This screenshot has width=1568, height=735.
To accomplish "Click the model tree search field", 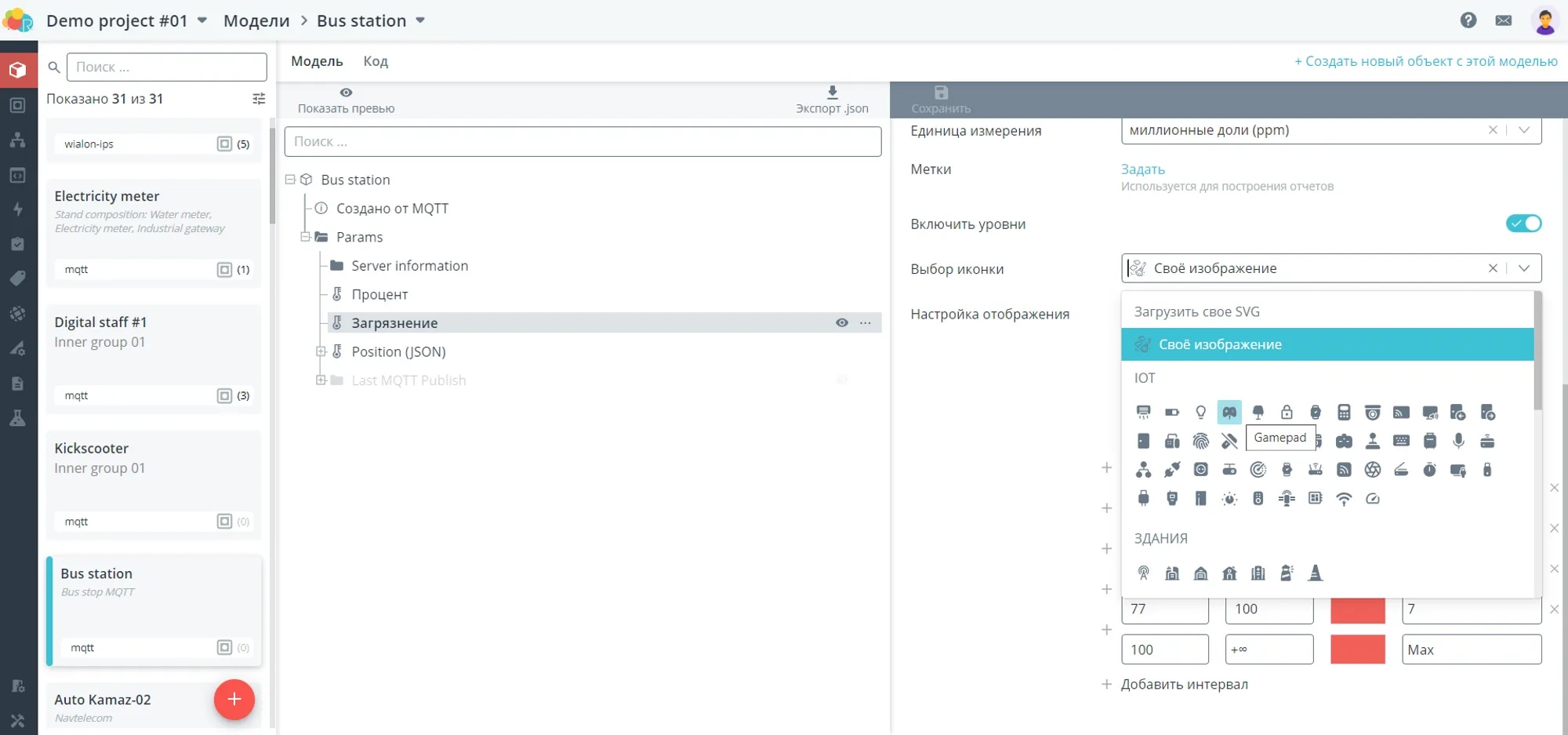I will [583, 142].
